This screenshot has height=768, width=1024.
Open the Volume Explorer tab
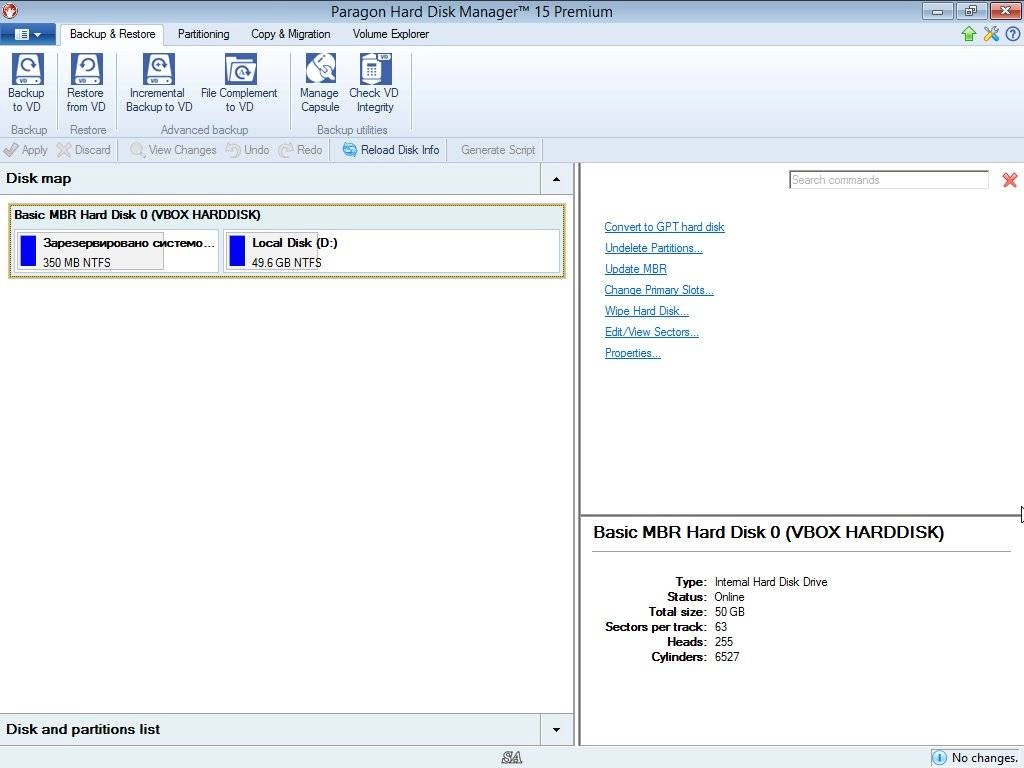click(391, 34)
